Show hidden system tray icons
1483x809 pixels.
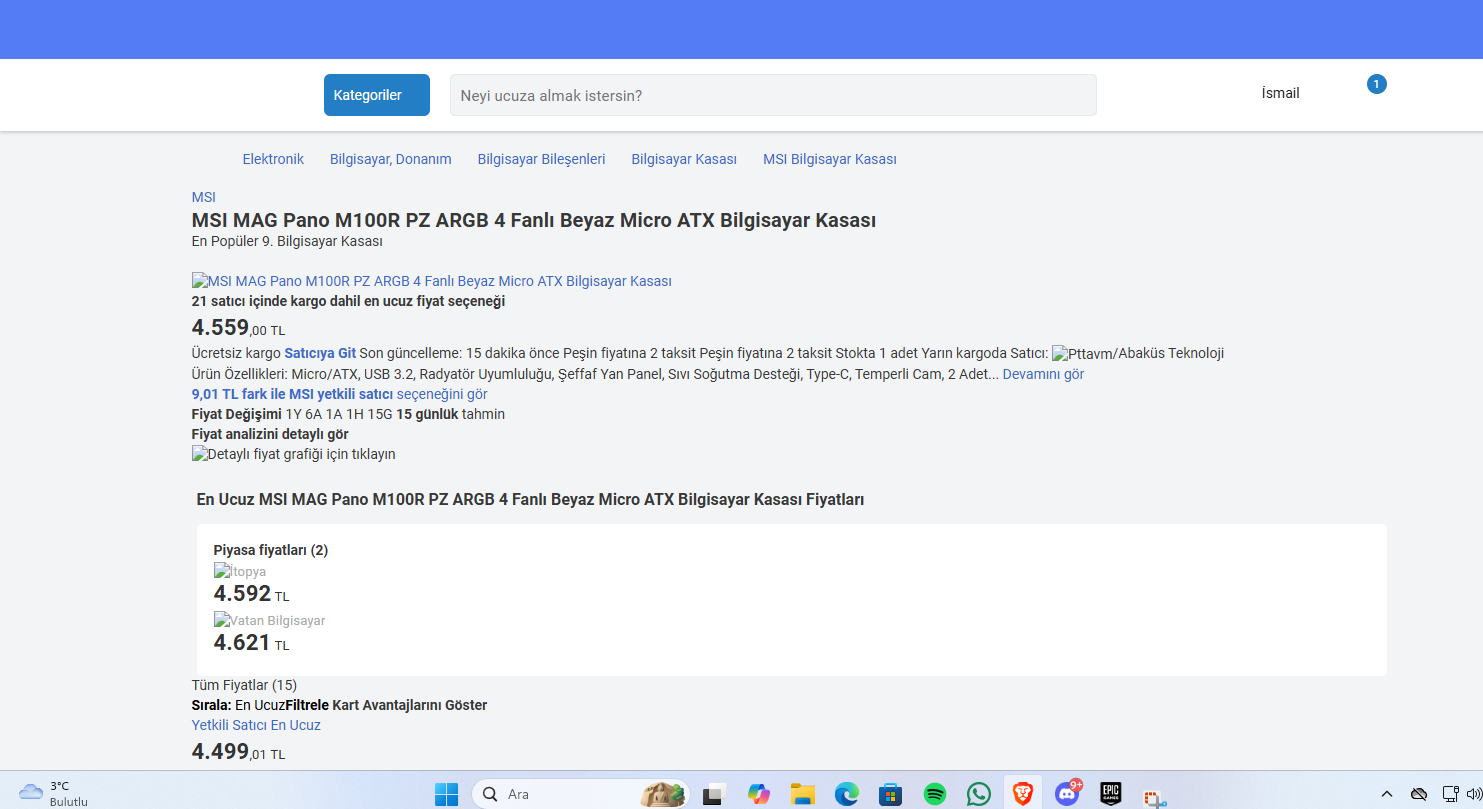tap(1387, 794)
